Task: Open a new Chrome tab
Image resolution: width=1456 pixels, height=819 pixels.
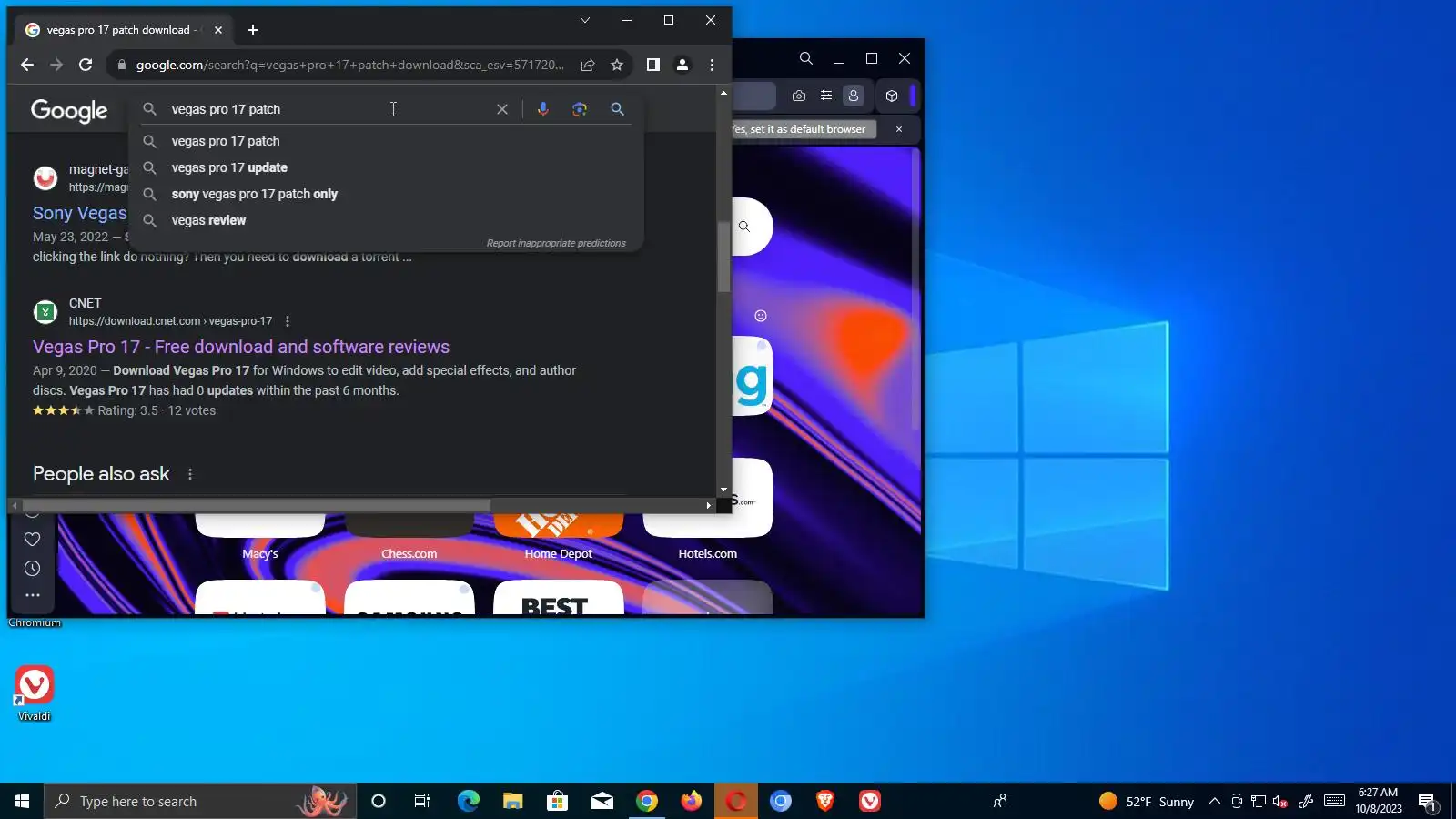Action: tap(253, 30)
